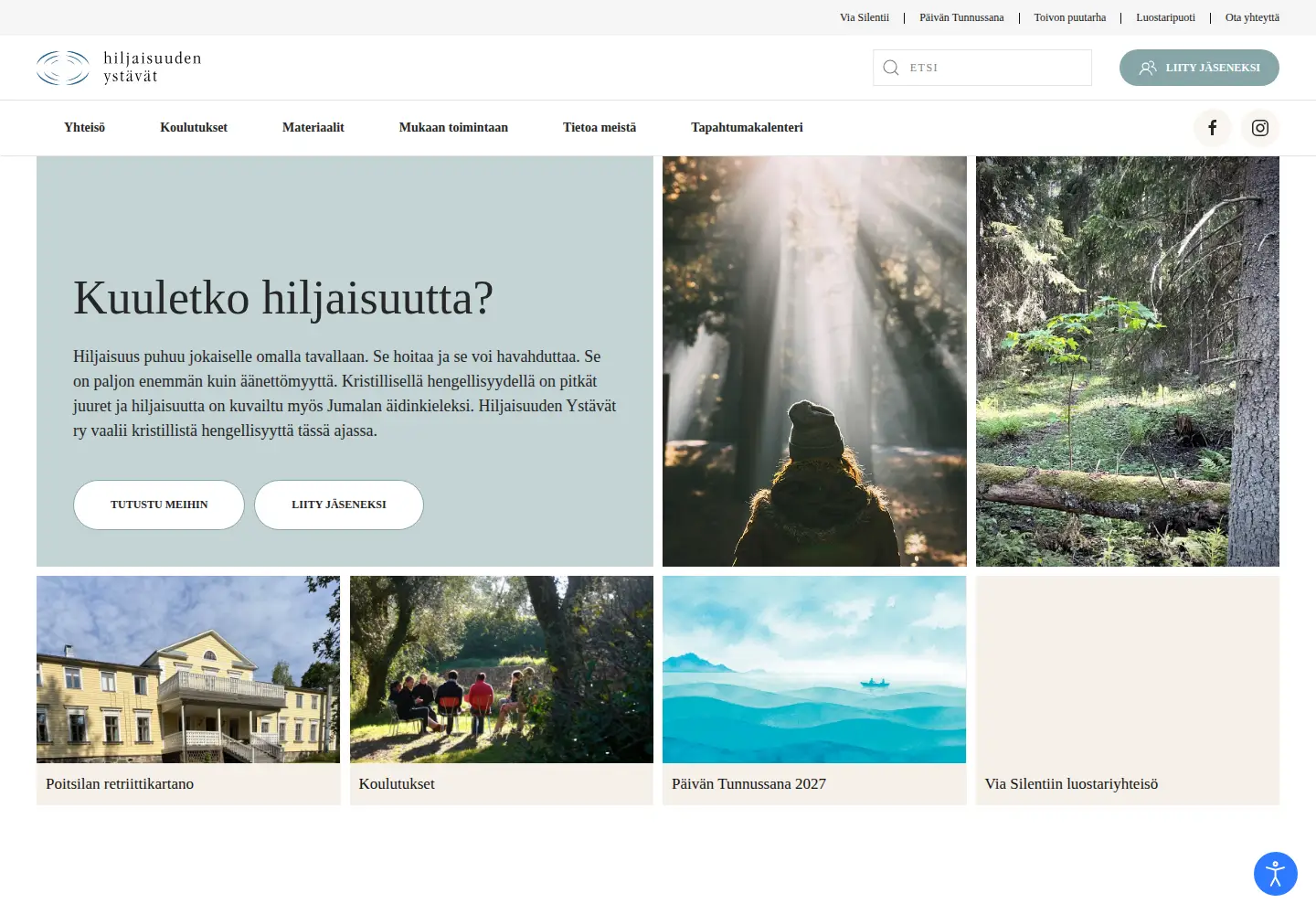This screenshot has width=1316, height=914.
Task: Click the hero Liity jäseneksi button
Action: click(x=339, y=505)
